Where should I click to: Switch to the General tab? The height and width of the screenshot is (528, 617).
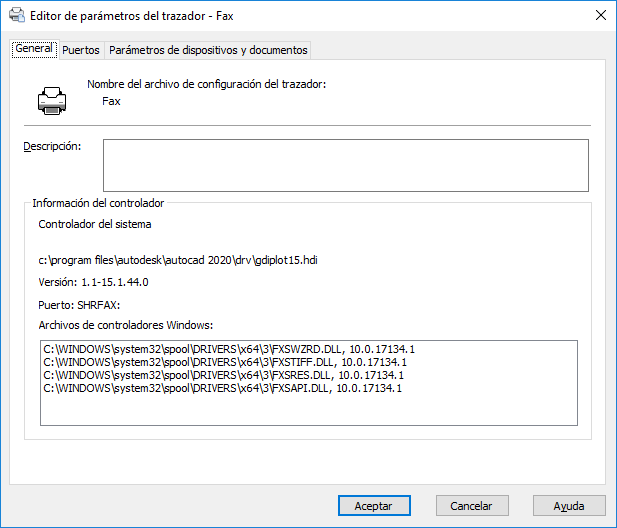34,49
